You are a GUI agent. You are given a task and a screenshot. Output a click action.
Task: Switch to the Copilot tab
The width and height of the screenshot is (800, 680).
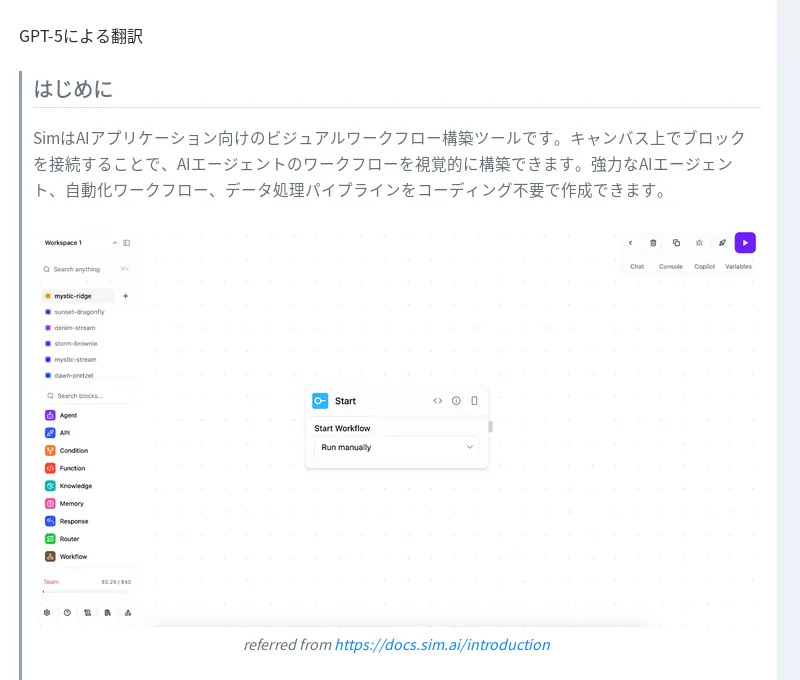pyautogui.click(x=704, y=266)
